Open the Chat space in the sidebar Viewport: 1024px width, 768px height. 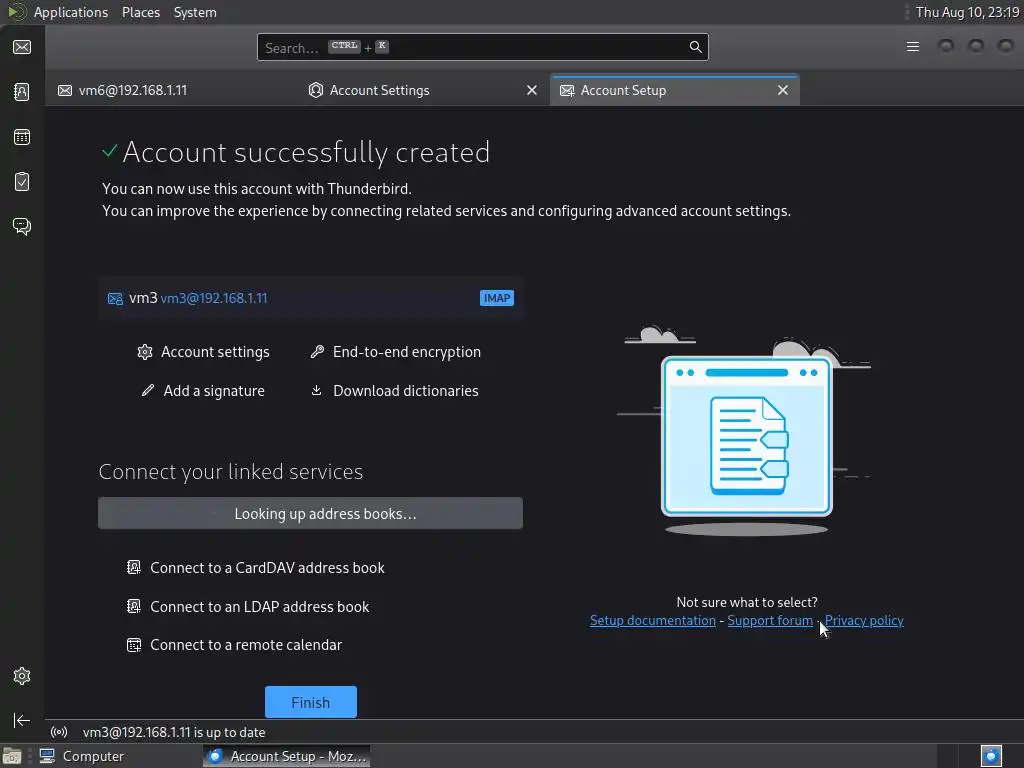(22, 227)
